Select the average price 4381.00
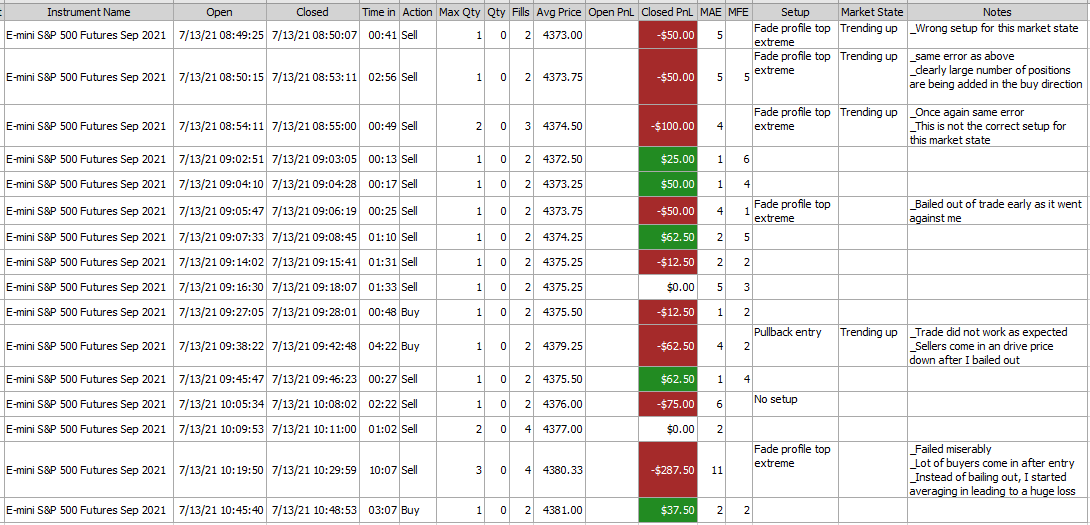 pos(563,510)
